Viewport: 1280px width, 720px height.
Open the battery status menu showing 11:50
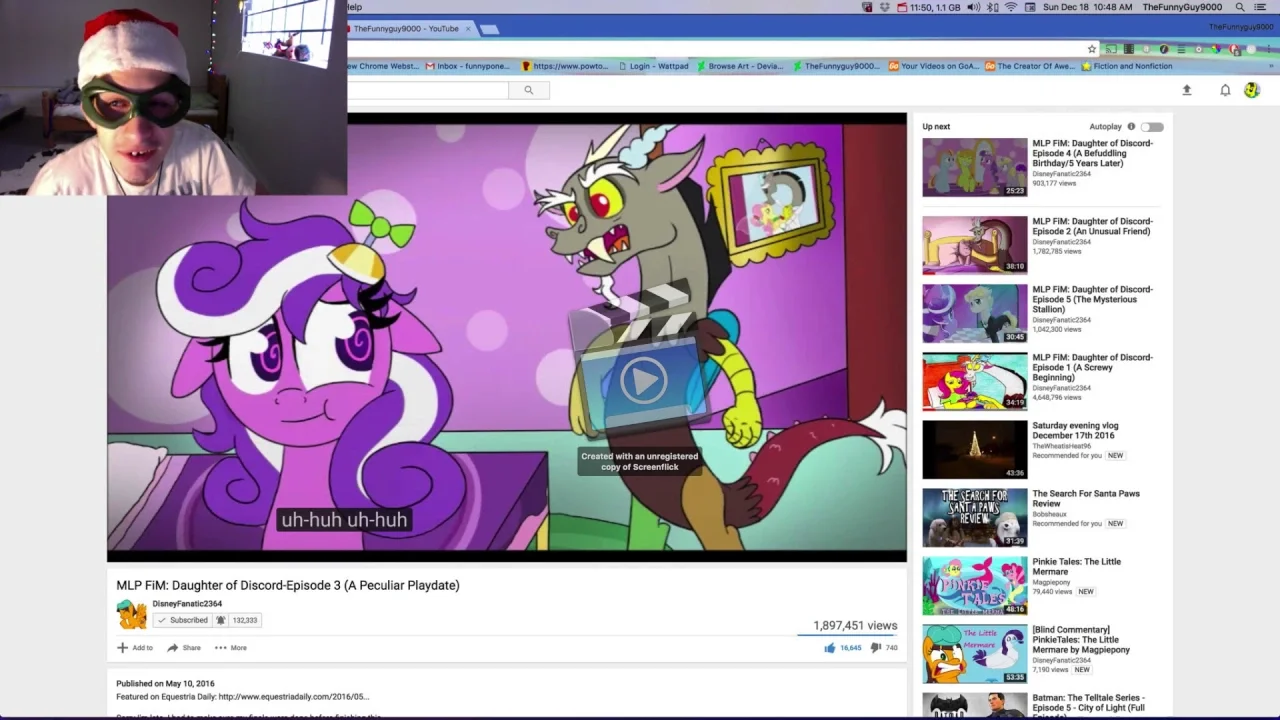tap(929, 7)
